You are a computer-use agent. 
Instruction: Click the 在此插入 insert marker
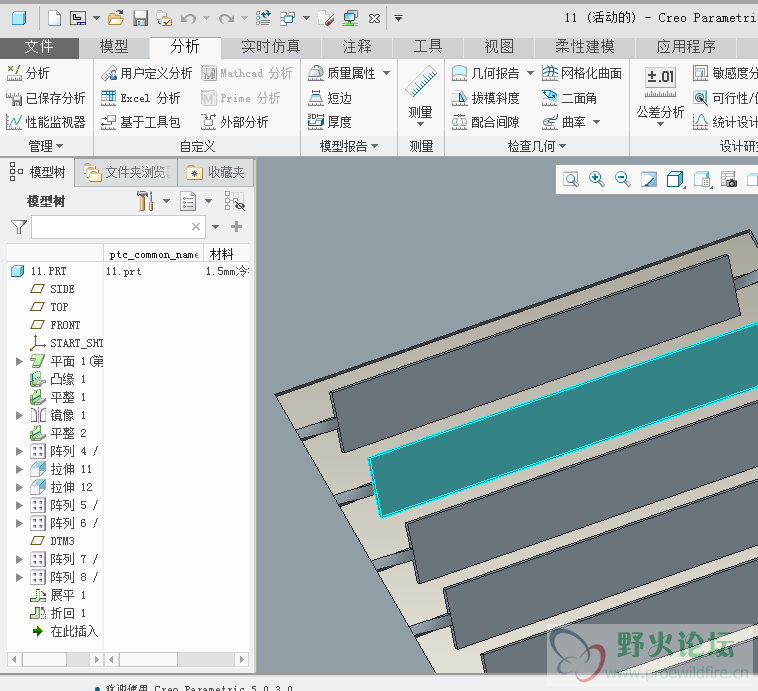tap(65, 632)
